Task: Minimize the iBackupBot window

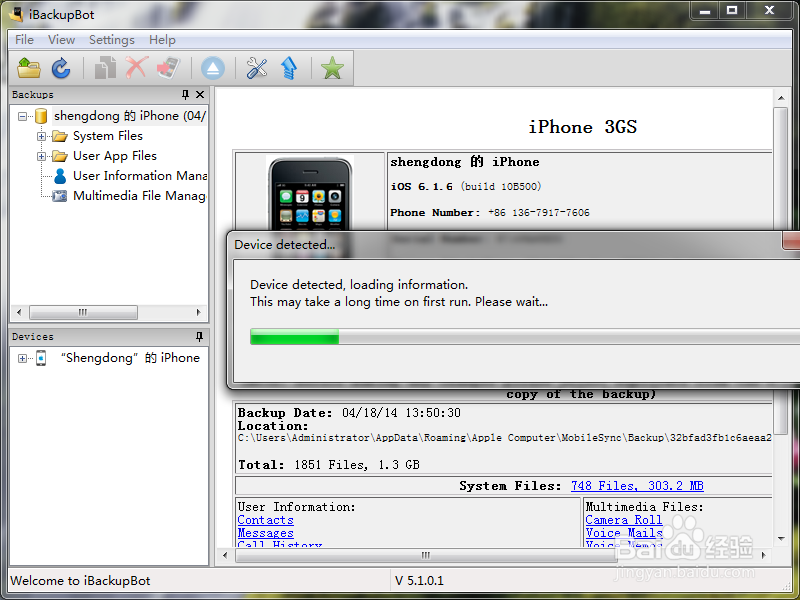Action: (x=705, y=10)
